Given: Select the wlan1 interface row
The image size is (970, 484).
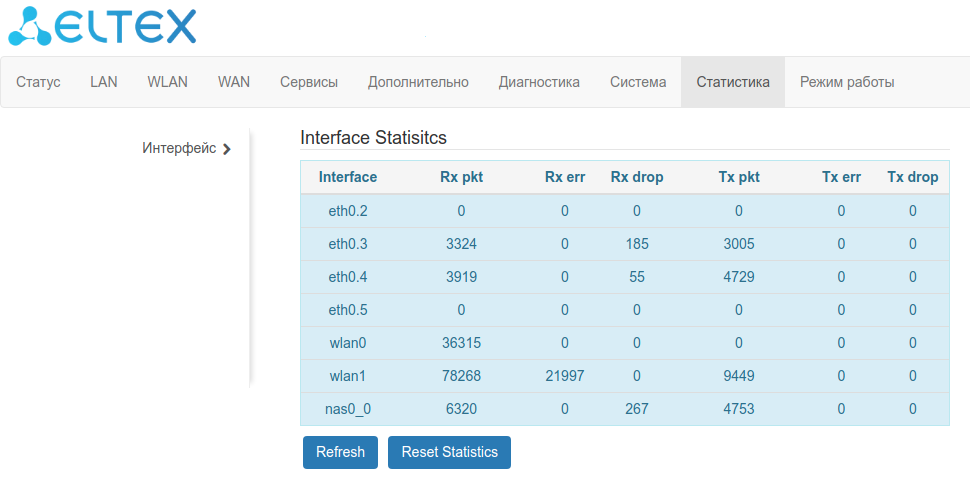Looking at the screenshot, I should click(348, 376).
